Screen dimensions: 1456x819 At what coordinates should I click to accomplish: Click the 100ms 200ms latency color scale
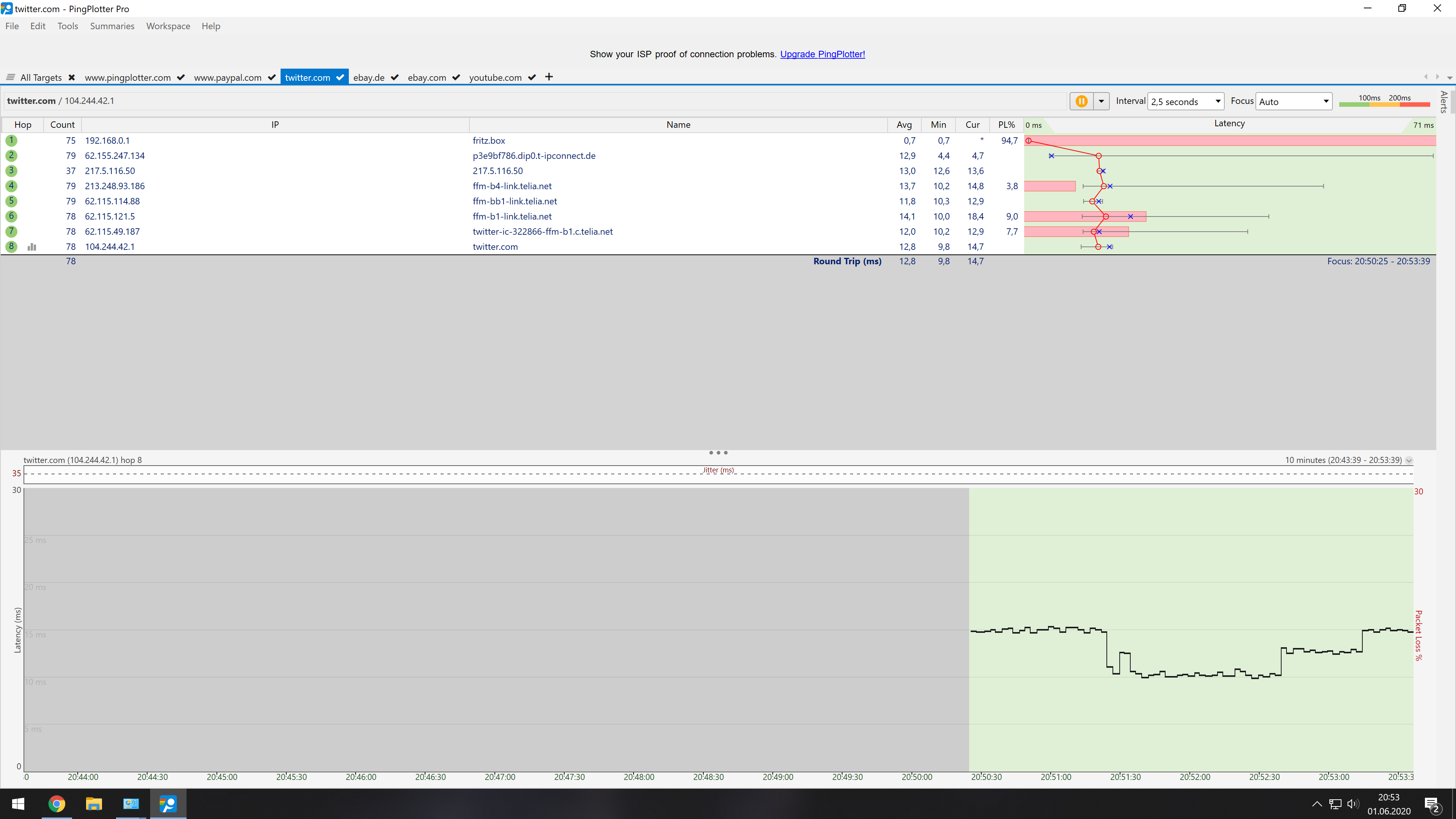(x=1384, y=100)
